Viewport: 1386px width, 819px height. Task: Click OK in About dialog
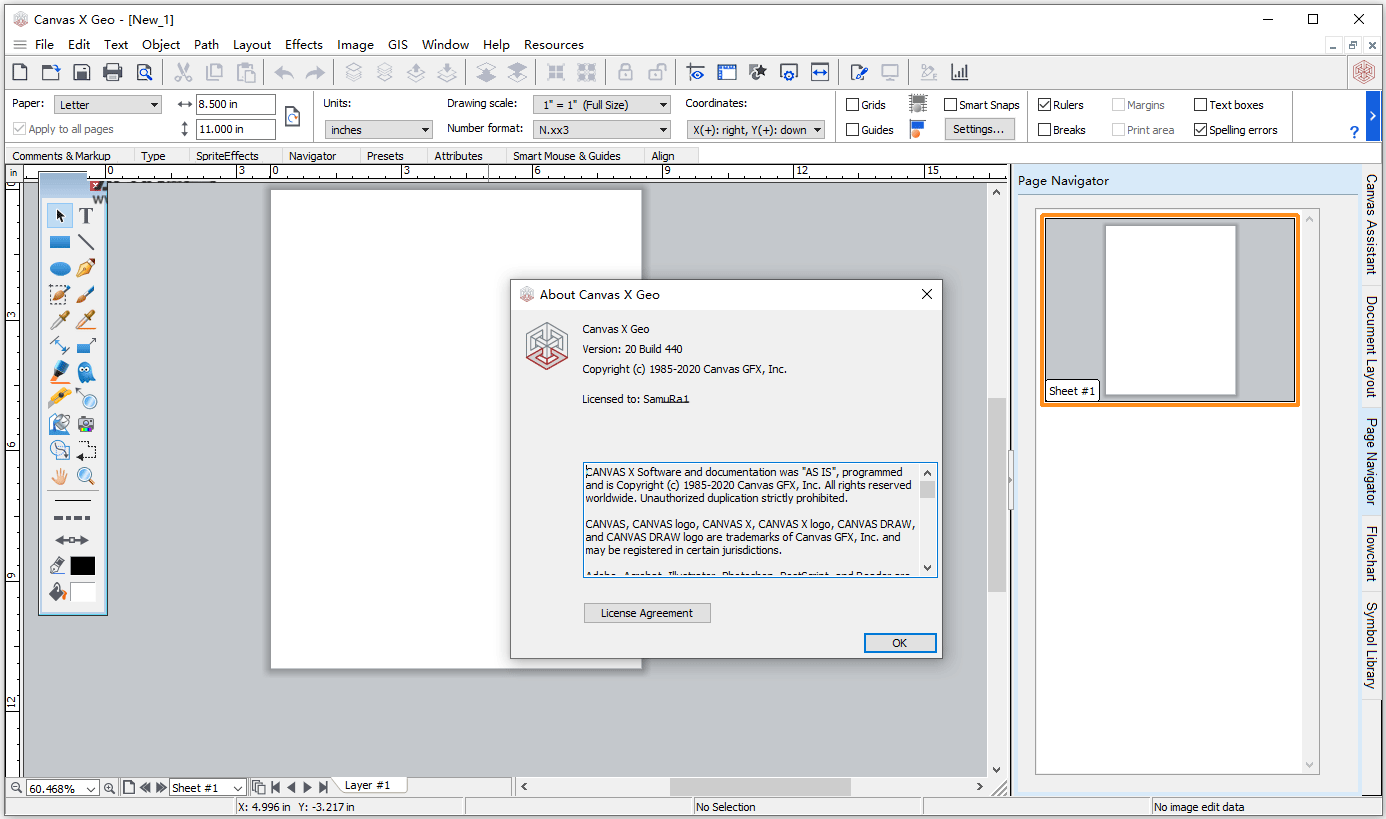coord(900,643)
